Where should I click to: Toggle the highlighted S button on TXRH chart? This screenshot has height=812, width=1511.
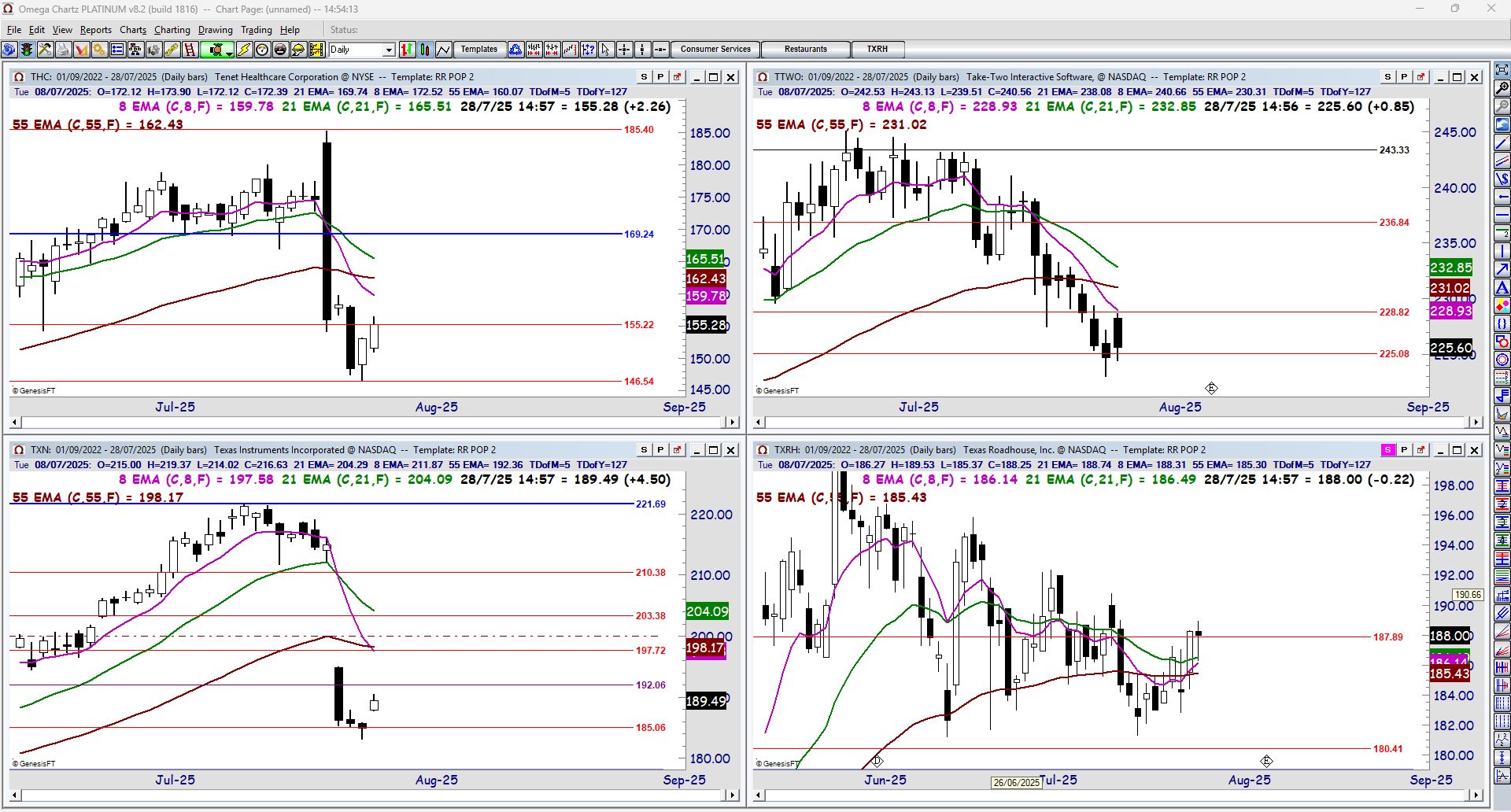click(1388, 450)
